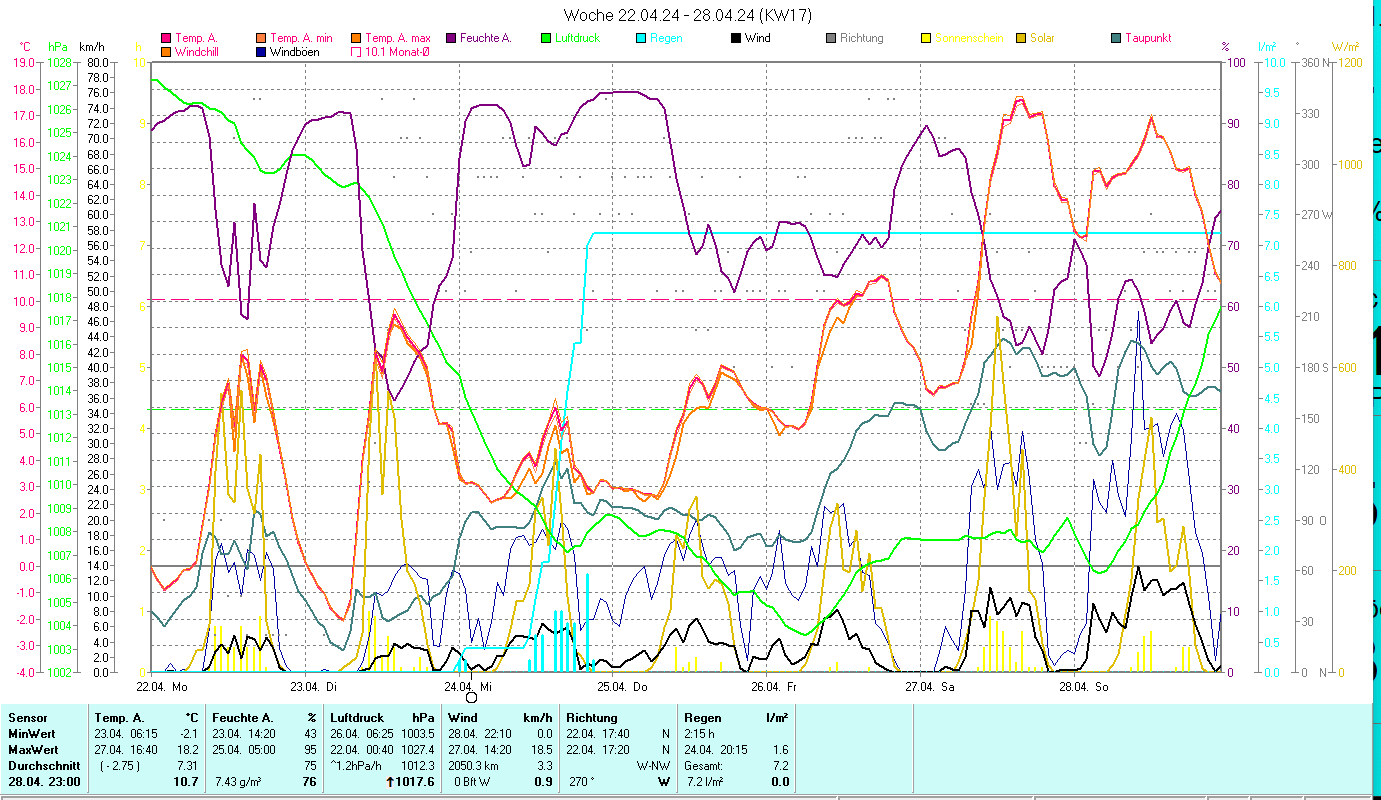Click the '24.04. Mi' date label
This screenshot has width=1381, height=800.
coord(468,687)
